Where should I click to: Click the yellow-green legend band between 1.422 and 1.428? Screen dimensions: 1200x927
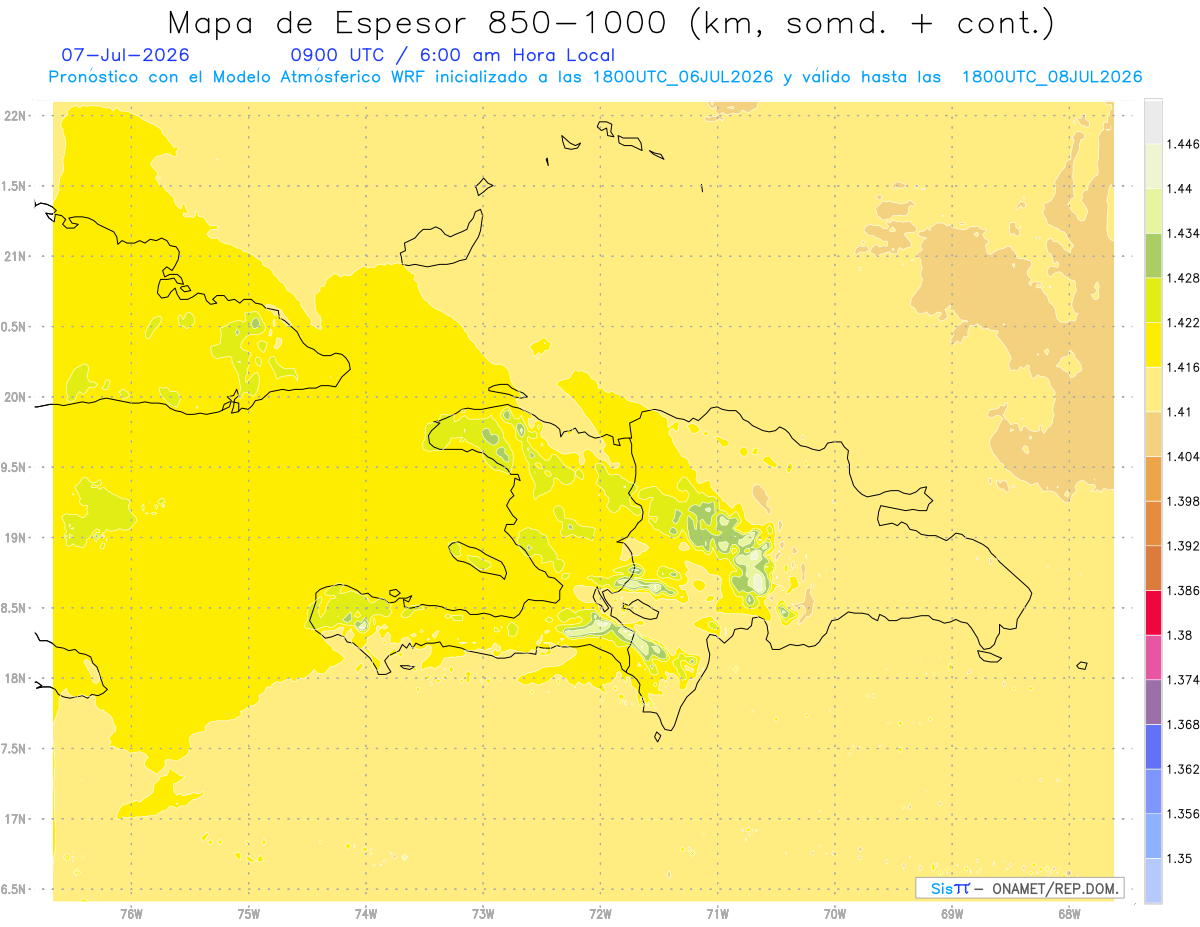point(1153,300)
